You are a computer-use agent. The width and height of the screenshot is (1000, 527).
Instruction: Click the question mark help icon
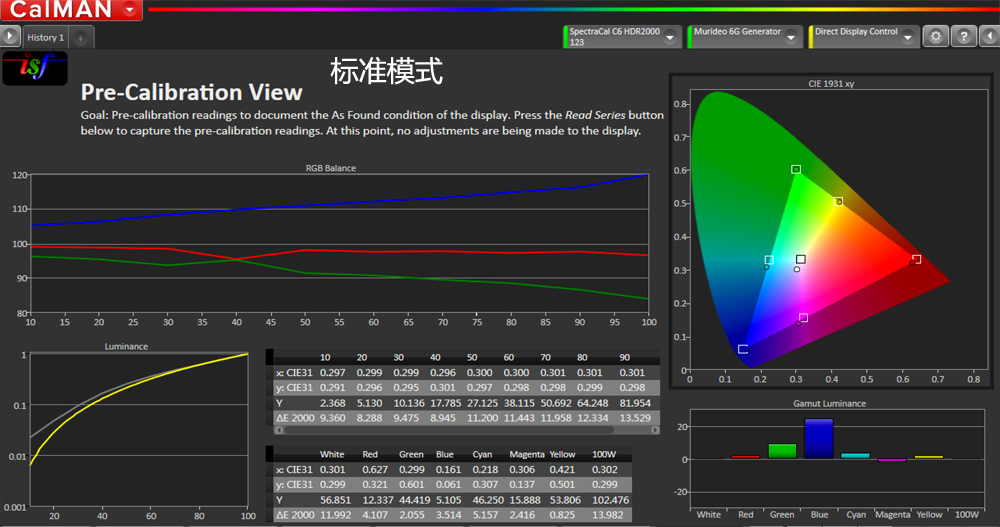pyautogui.click(x=963, y=37)
